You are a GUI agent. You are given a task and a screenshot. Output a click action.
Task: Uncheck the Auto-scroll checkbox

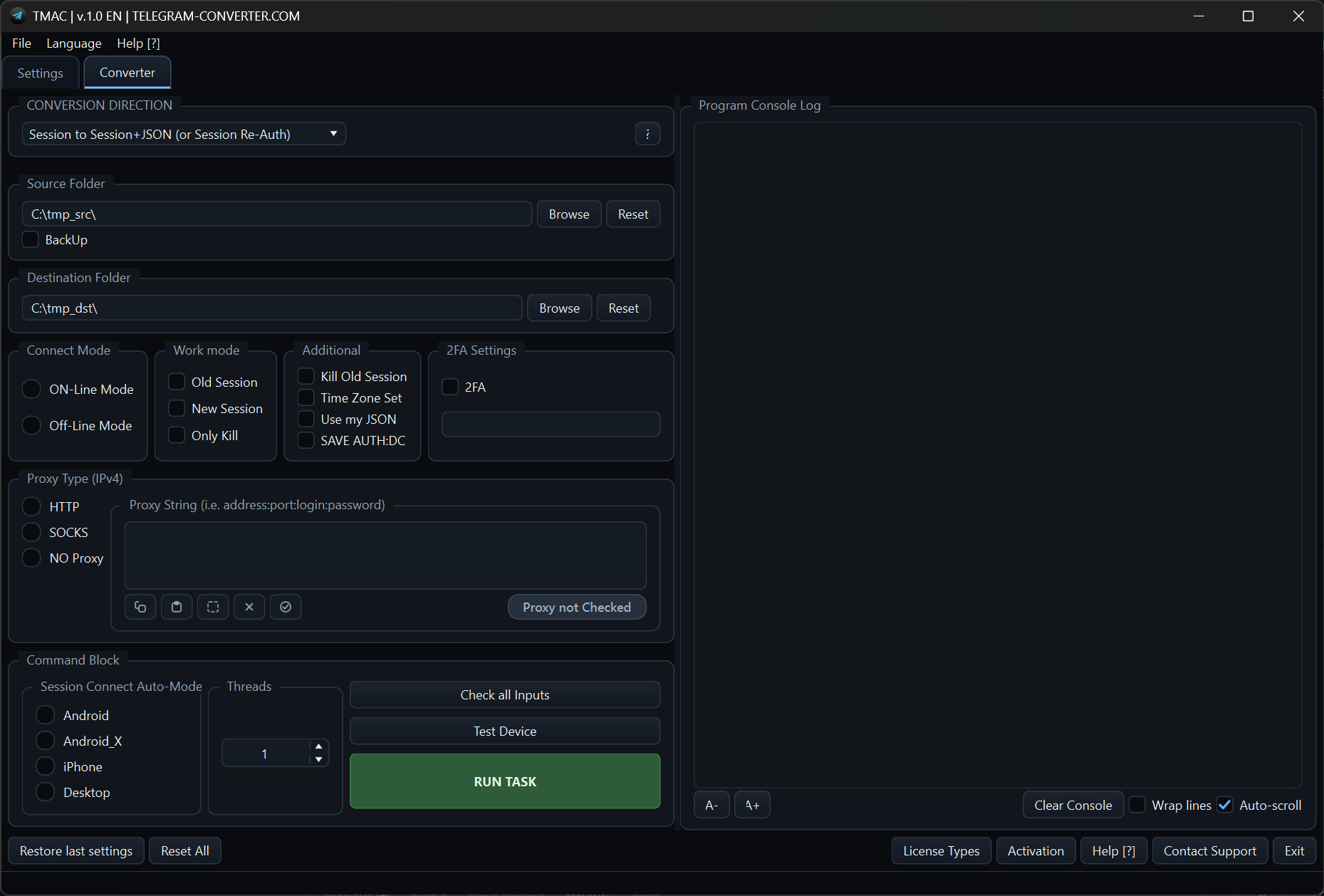tap(1225, 805)
